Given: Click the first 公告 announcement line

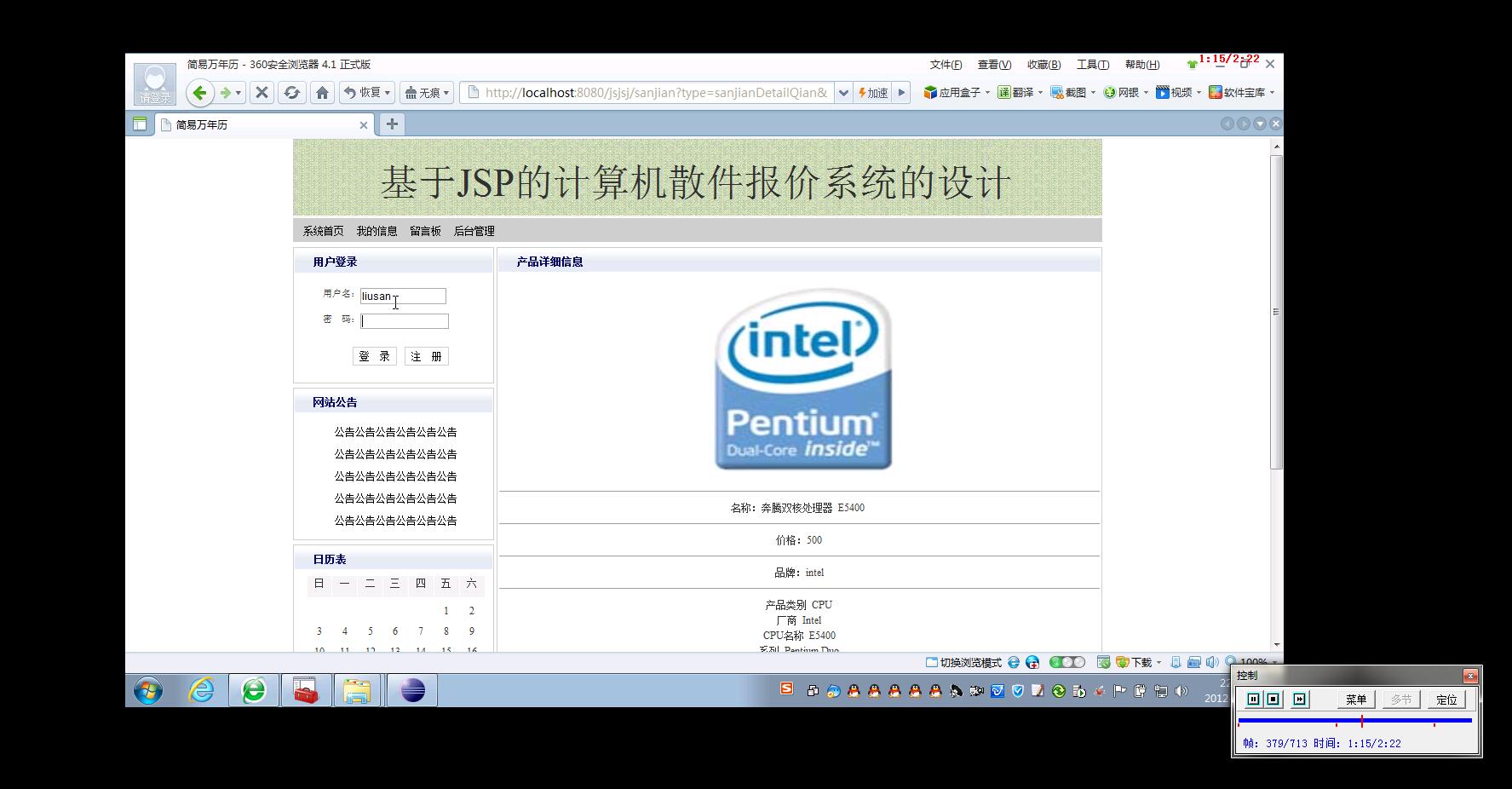Looking at the screenshot, I should (x=395, y=432).
